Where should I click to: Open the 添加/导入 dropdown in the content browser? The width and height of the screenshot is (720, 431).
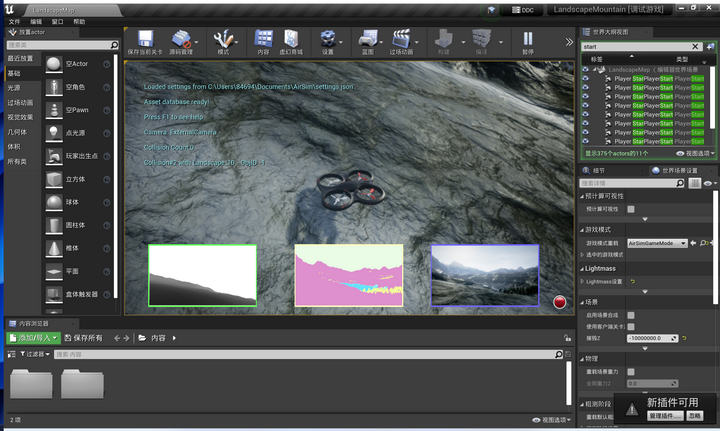33,338
